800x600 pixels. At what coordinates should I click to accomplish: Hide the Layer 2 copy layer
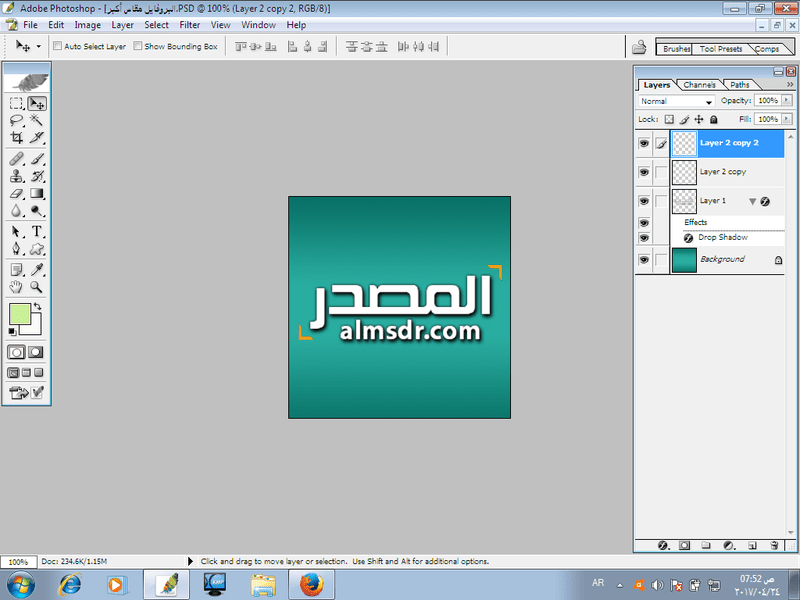point(643,172)
